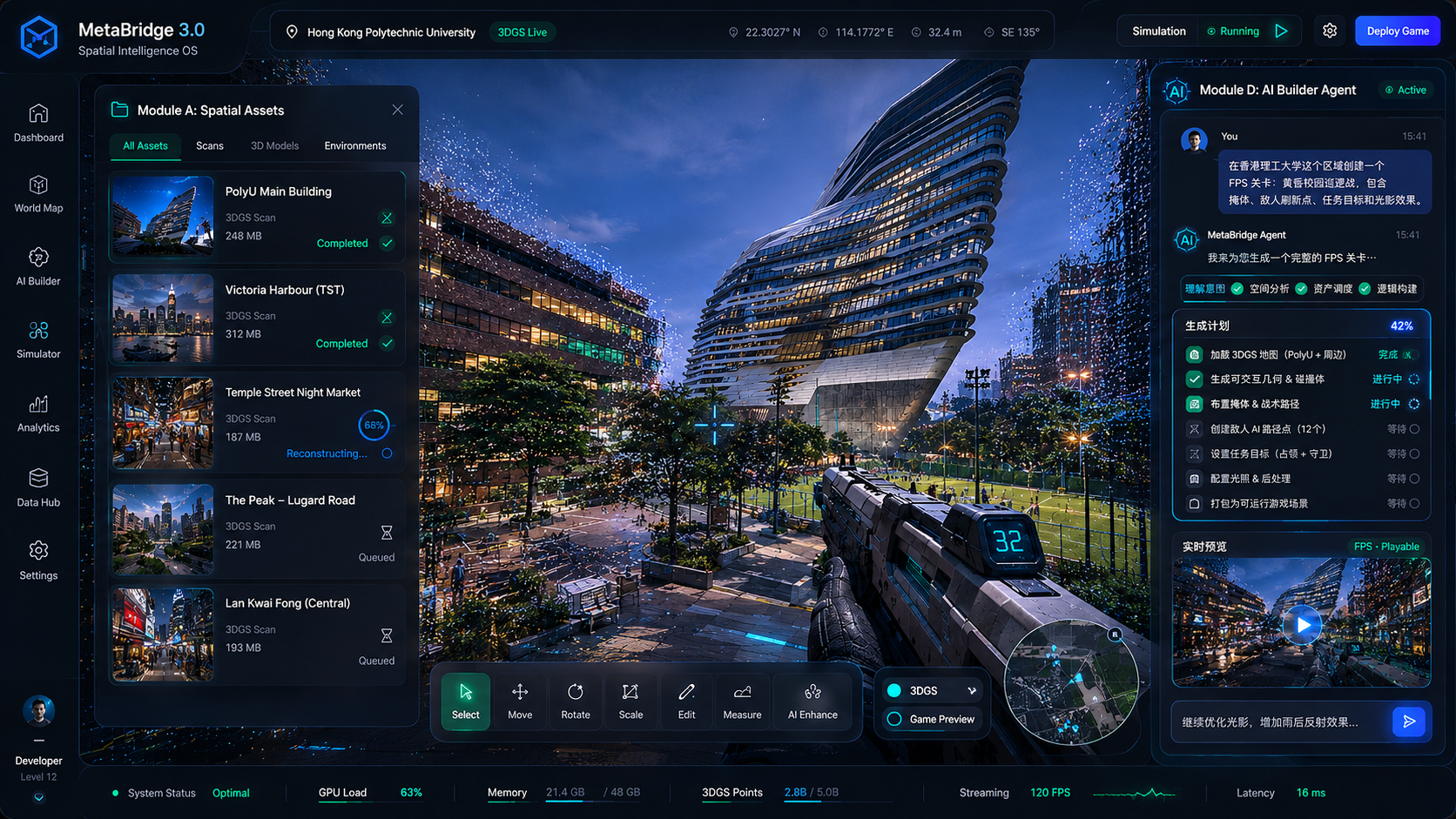This screenshot has width=1456, height=819.
Task: Select the 理解意图 stage tab
Action: point(1205,289)
